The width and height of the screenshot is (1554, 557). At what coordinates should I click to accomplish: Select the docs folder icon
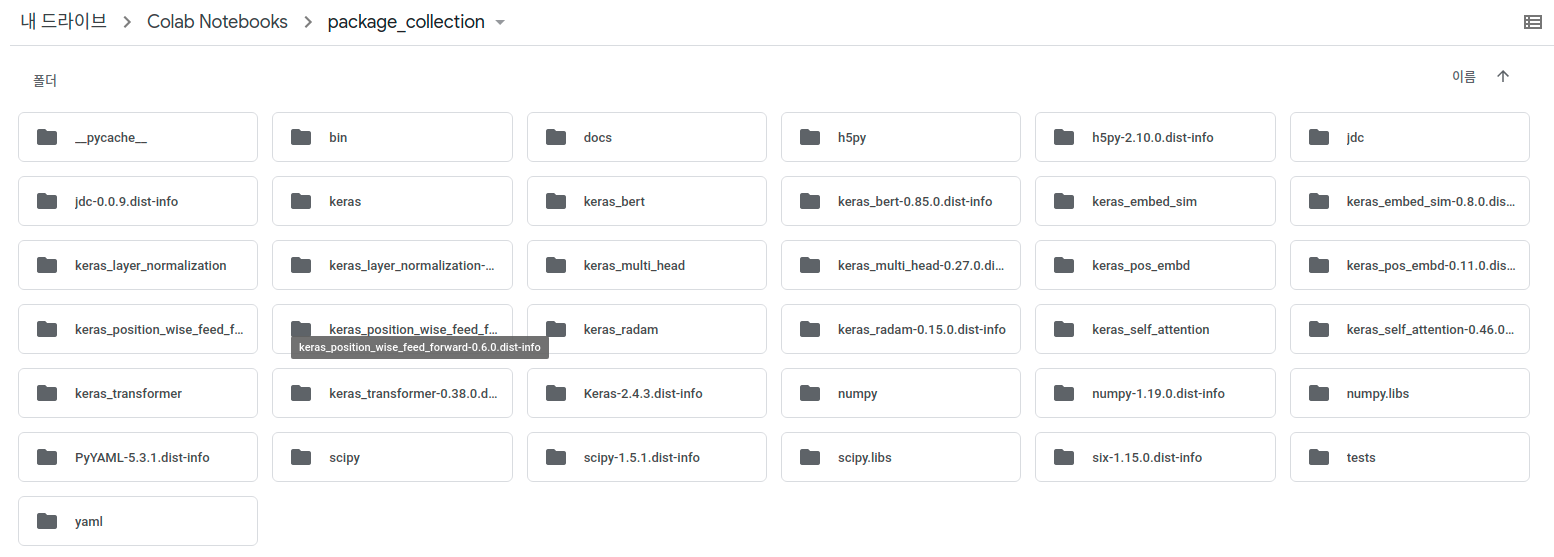pos(555,137)
